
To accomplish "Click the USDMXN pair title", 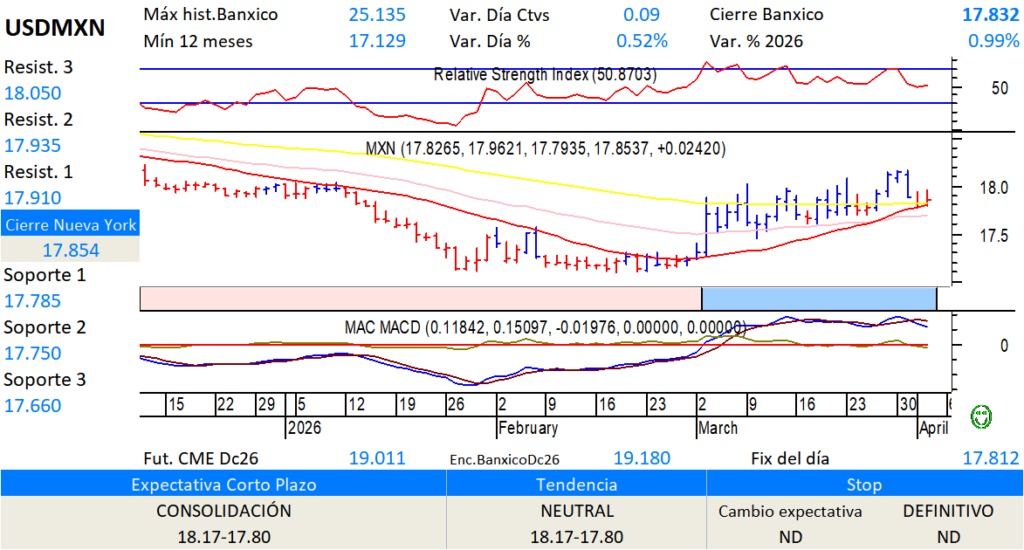I will click(55, 28).
